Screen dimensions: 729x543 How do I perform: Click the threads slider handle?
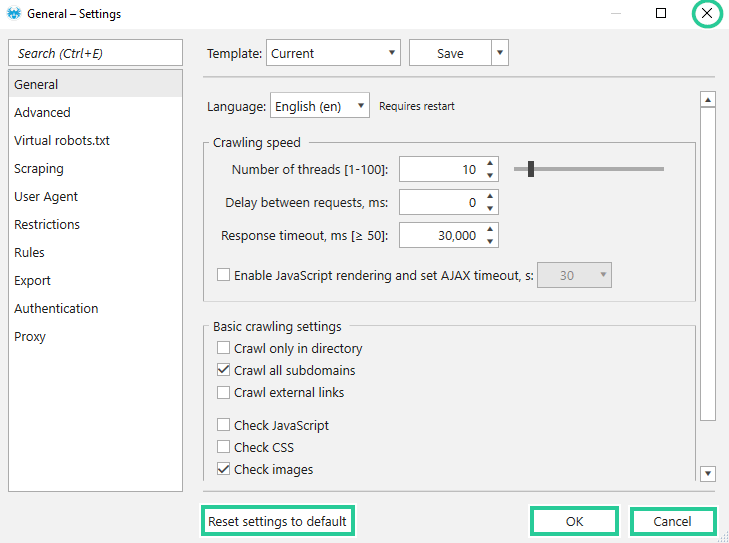click(530, 169)
